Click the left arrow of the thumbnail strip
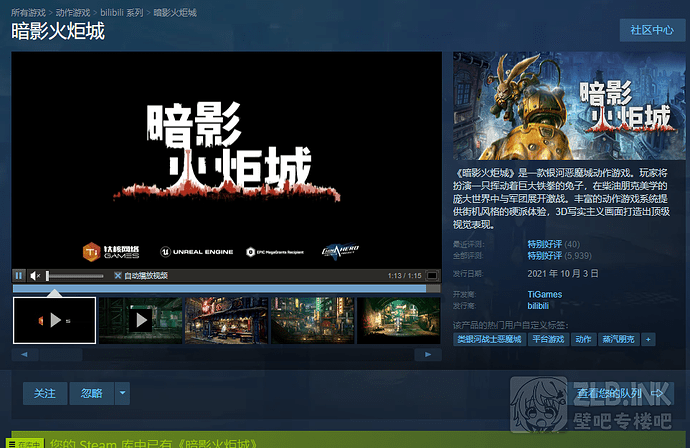This screenshot has width=690, height=448. click(24, 354)
